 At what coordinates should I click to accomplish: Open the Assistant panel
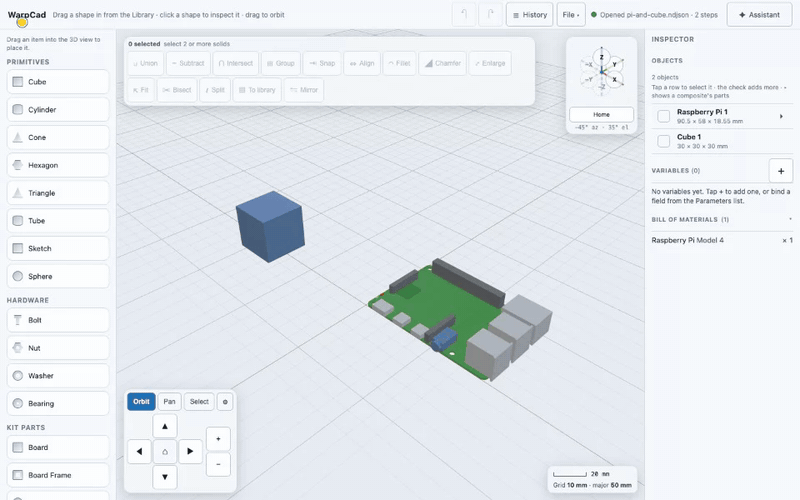(x=760, y=15)
